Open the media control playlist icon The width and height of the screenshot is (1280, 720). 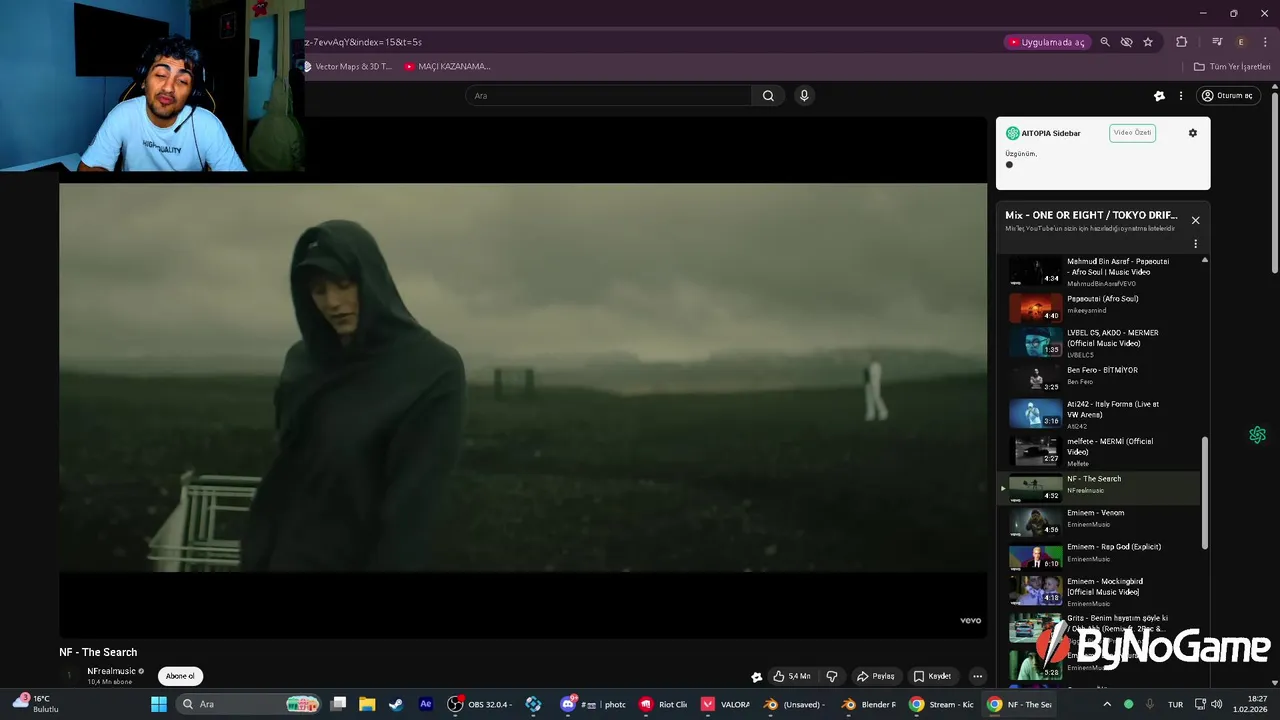click(1217, 42)
